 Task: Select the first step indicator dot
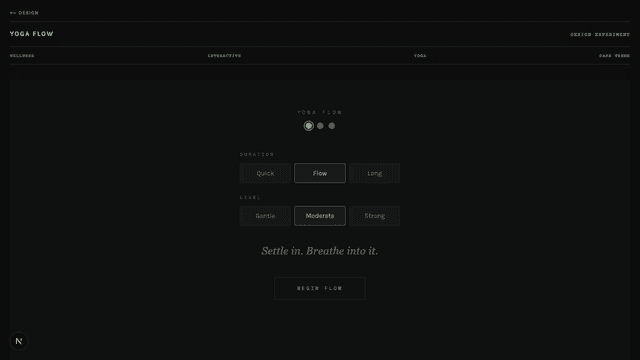[309, 126]
